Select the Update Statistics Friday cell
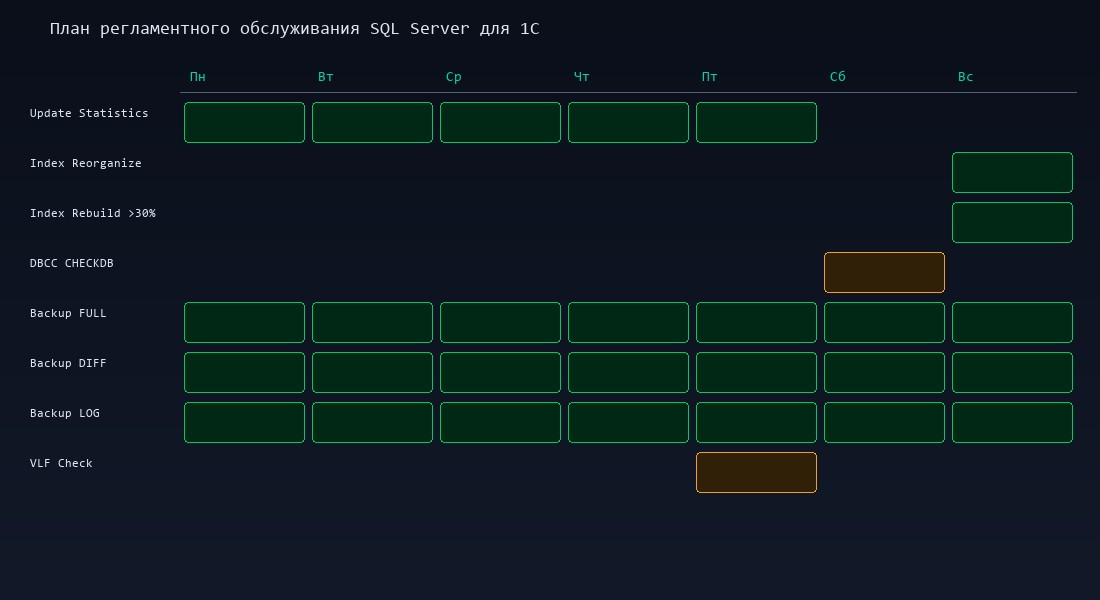 [756, 122]
